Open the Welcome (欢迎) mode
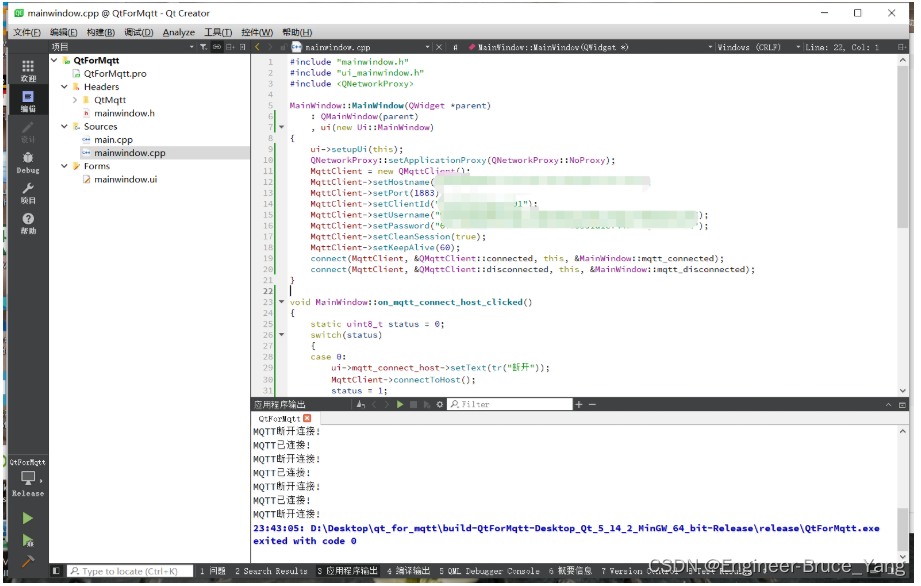 pos(28,70)
